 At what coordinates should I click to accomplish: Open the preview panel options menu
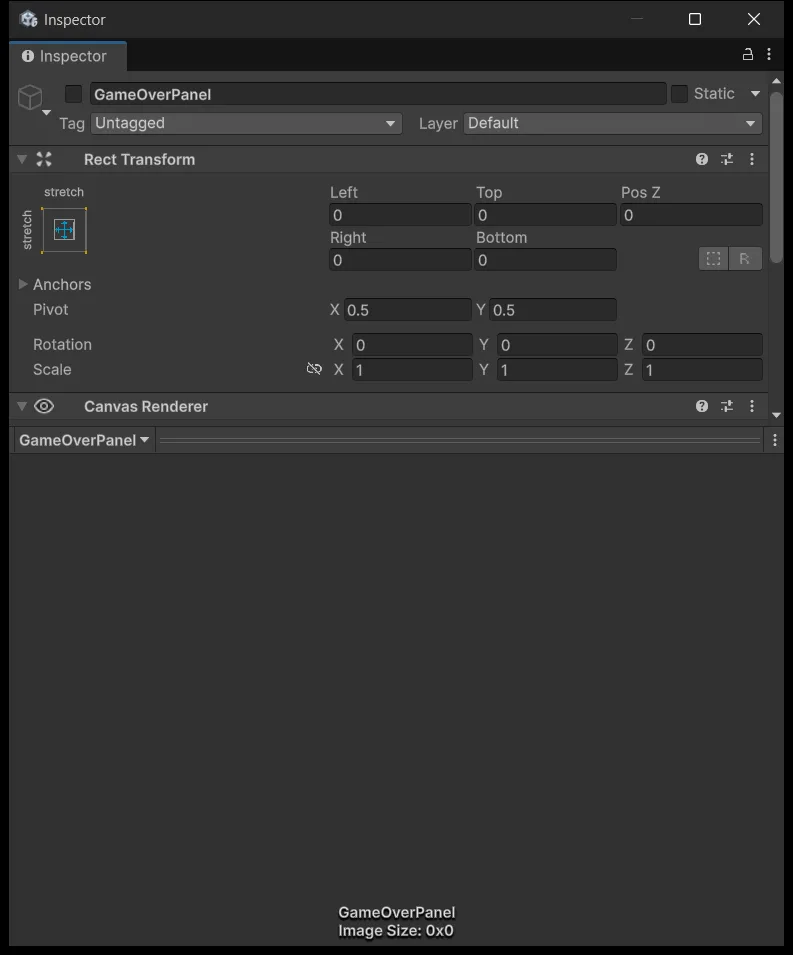tap(775, 440)
